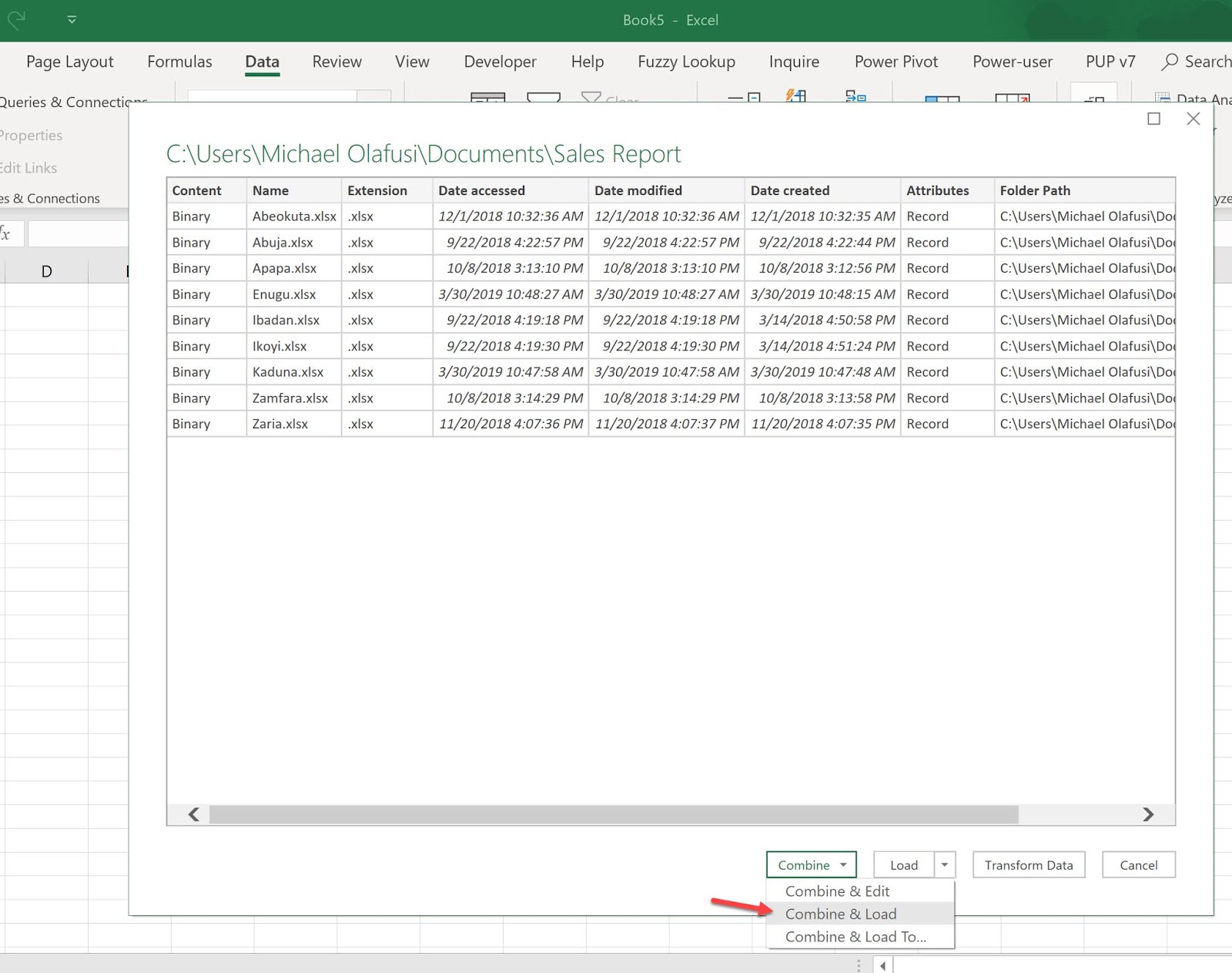Click the Data Analysis icon on the ribbon
The image size is (1232, 973).
tap(1163, 99)
